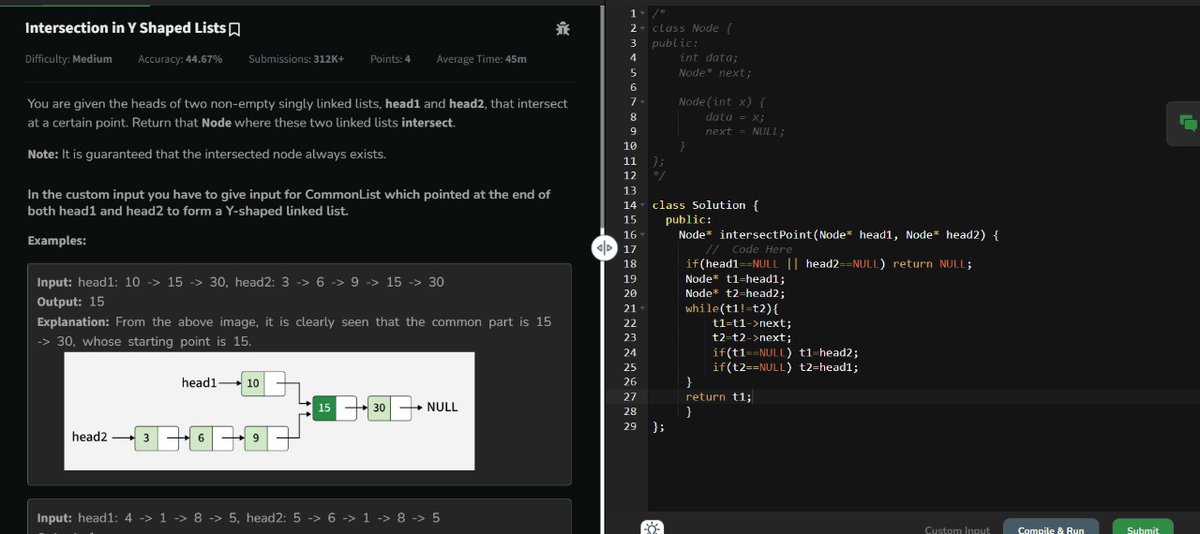Place cursor on 'return t1;' code line

tap(719, 396)
